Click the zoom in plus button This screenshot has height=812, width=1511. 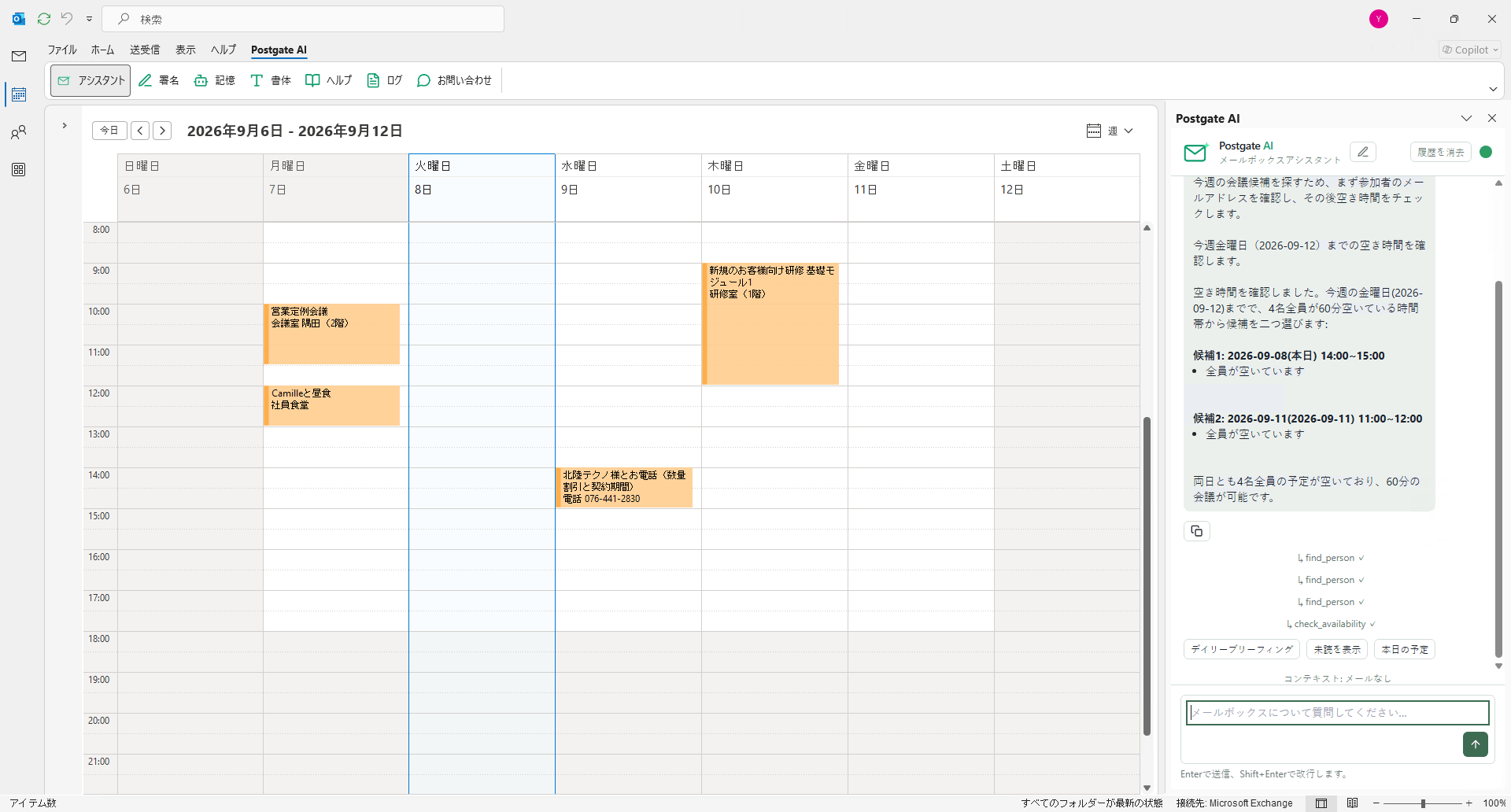1469,803
